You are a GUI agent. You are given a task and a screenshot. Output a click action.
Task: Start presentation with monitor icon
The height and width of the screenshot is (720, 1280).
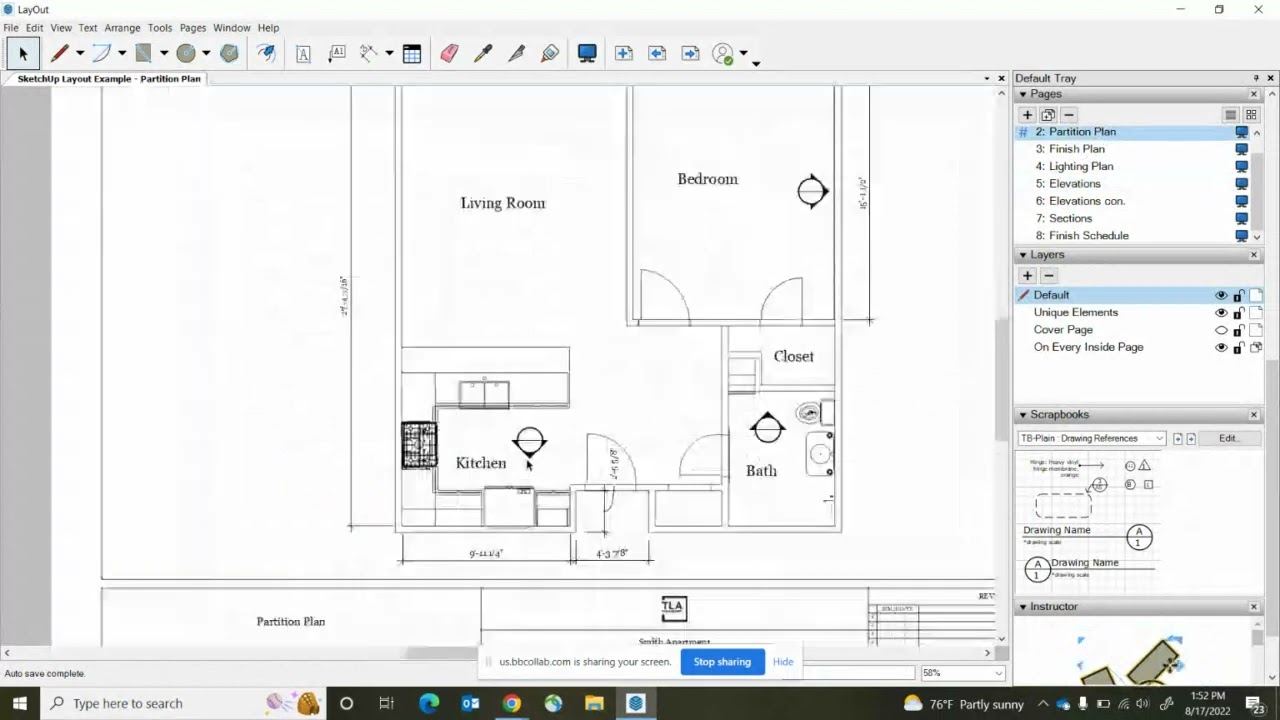point(587,54)
